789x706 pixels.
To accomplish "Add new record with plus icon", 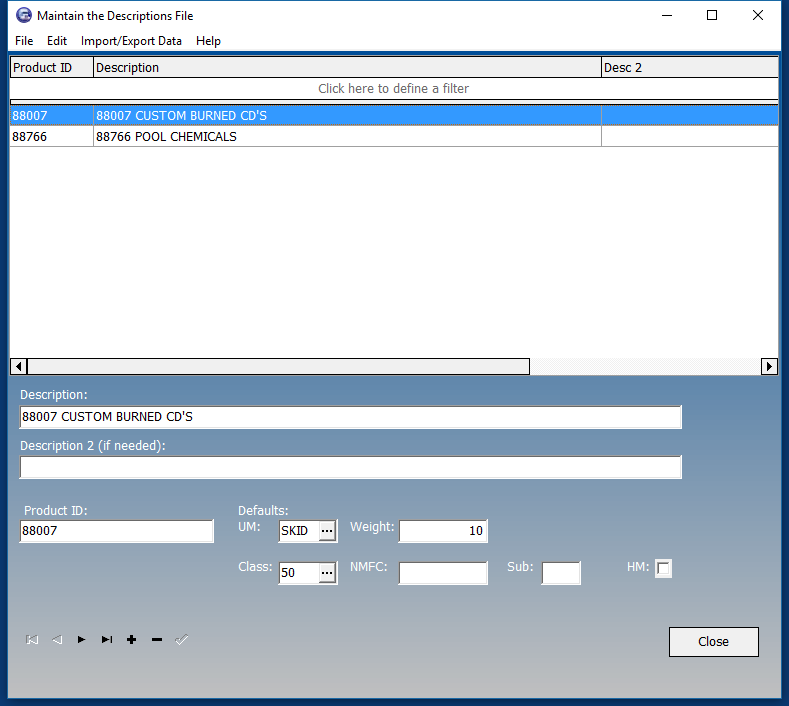I will 131,640.
